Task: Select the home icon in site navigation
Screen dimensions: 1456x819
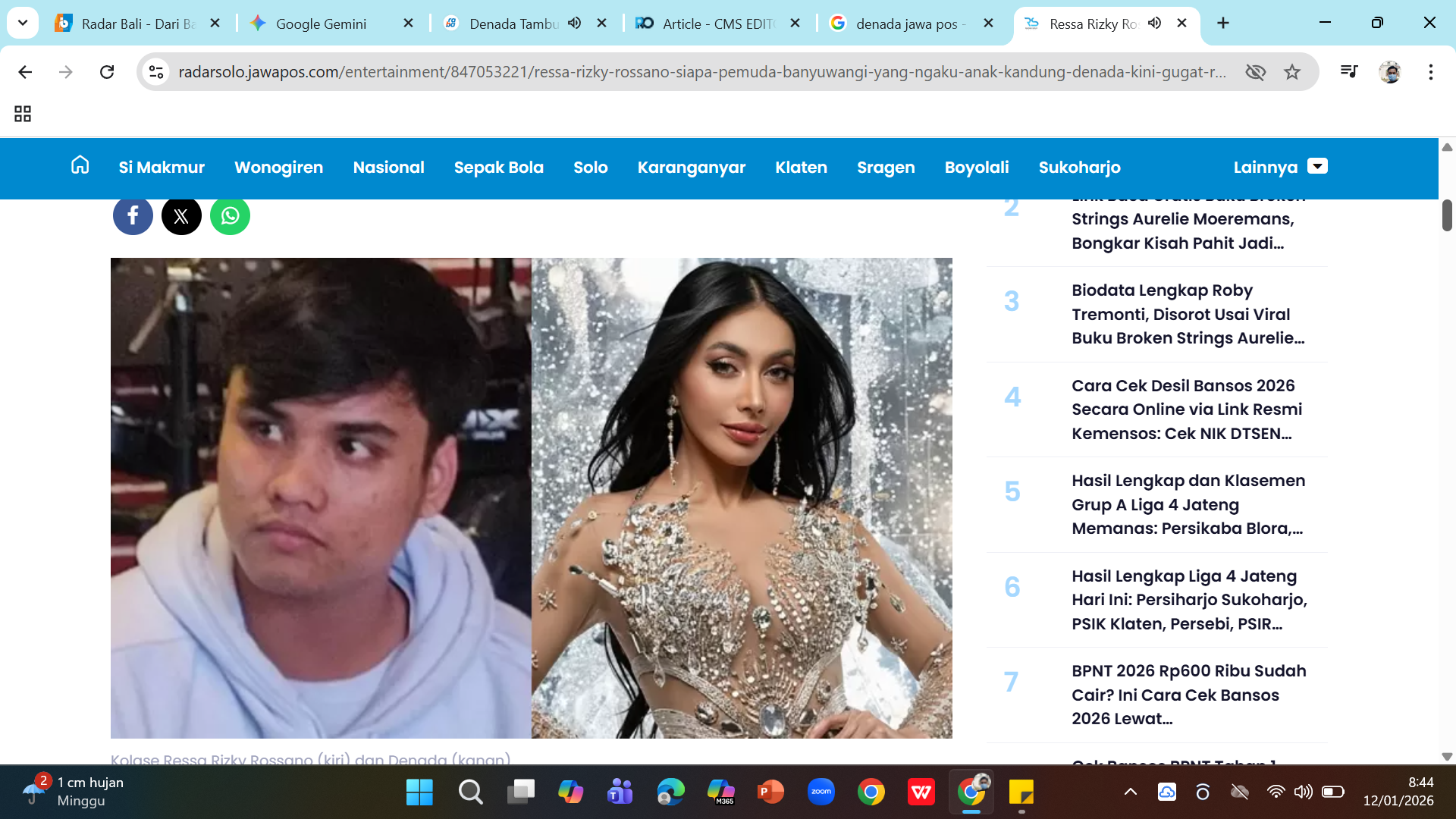Action: point(79,166)
